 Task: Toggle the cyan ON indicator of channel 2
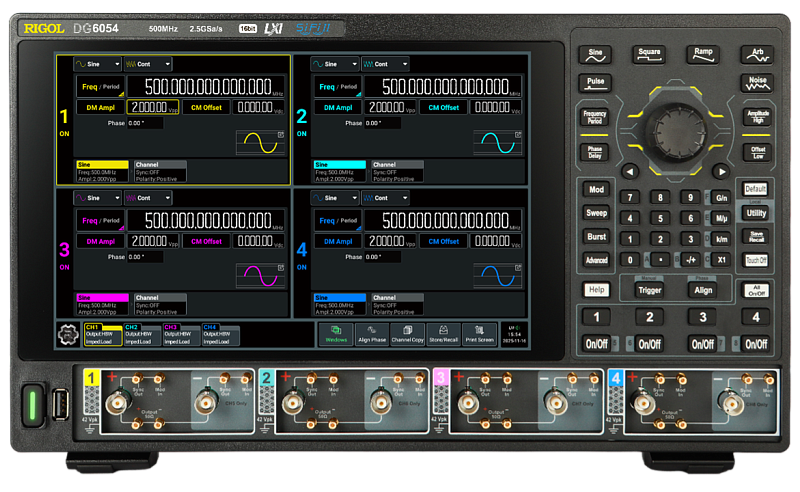[302, 134]
